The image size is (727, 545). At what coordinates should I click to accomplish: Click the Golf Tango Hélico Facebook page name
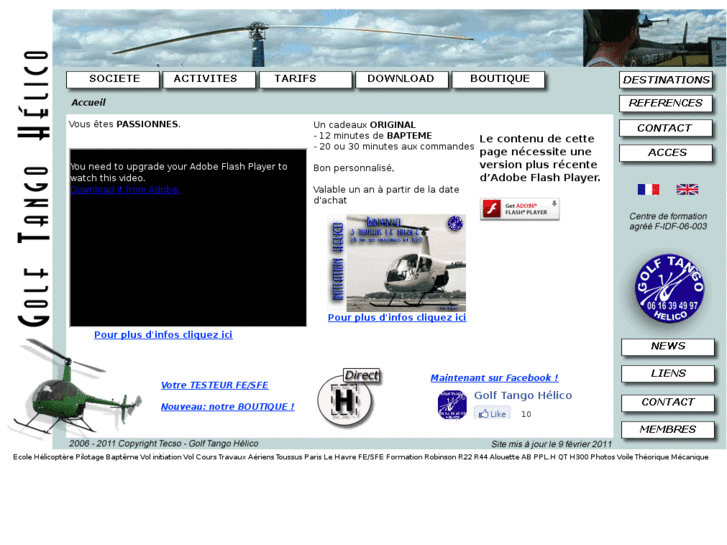523,395
